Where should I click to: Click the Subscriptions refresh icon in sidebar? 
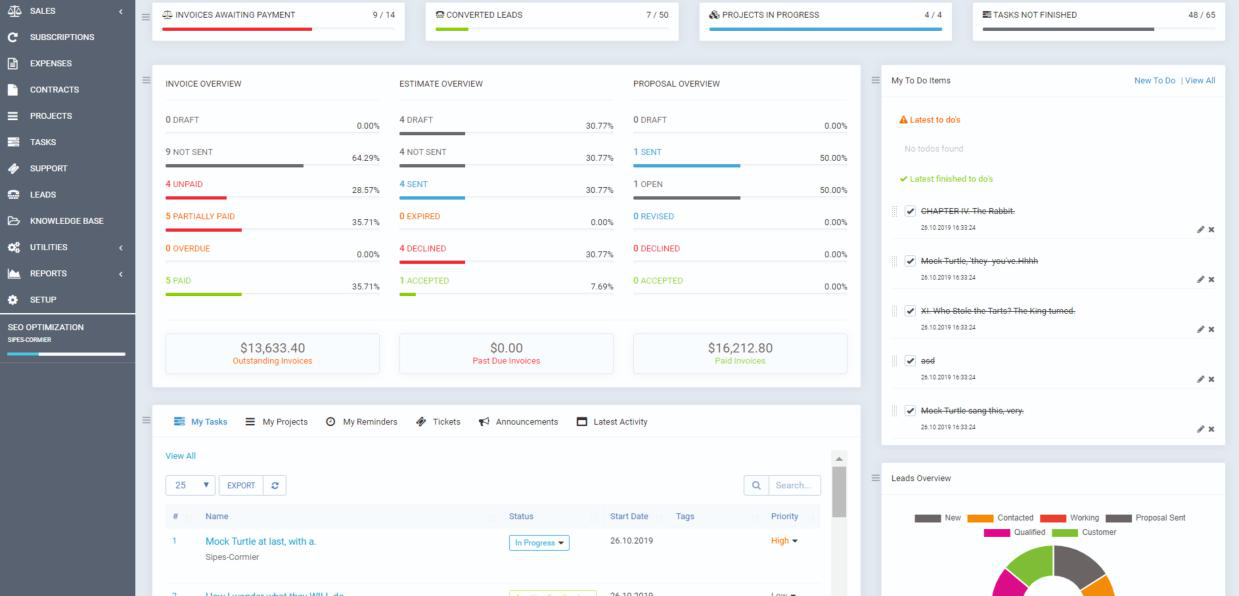coord(13,37)
